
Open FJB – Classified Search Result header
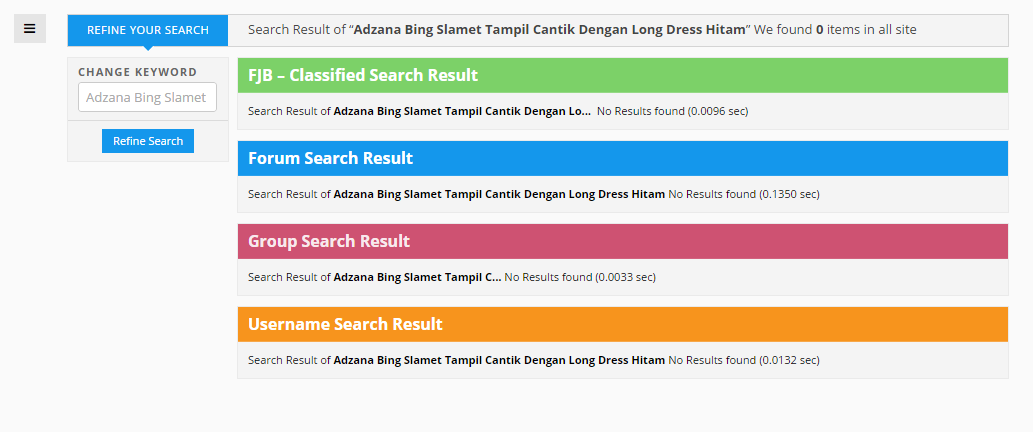click(x=623, y=75)
